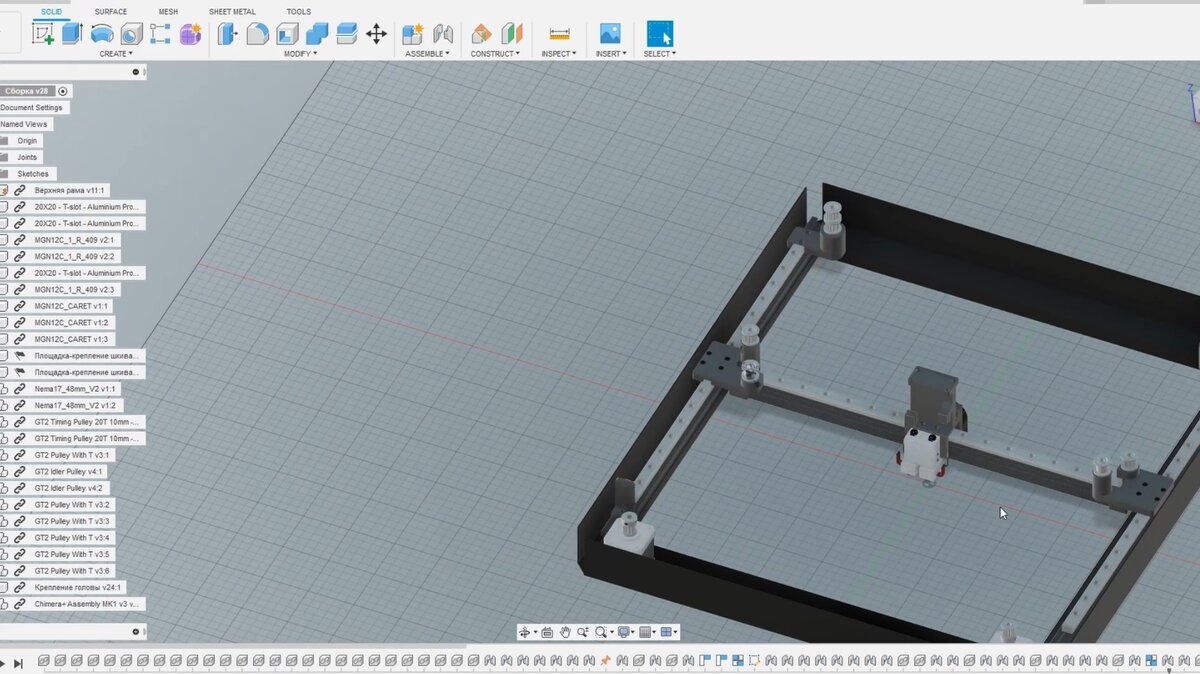Open the Orbit type dropdown arrow

pyautogui.click(x=535, y=632)
